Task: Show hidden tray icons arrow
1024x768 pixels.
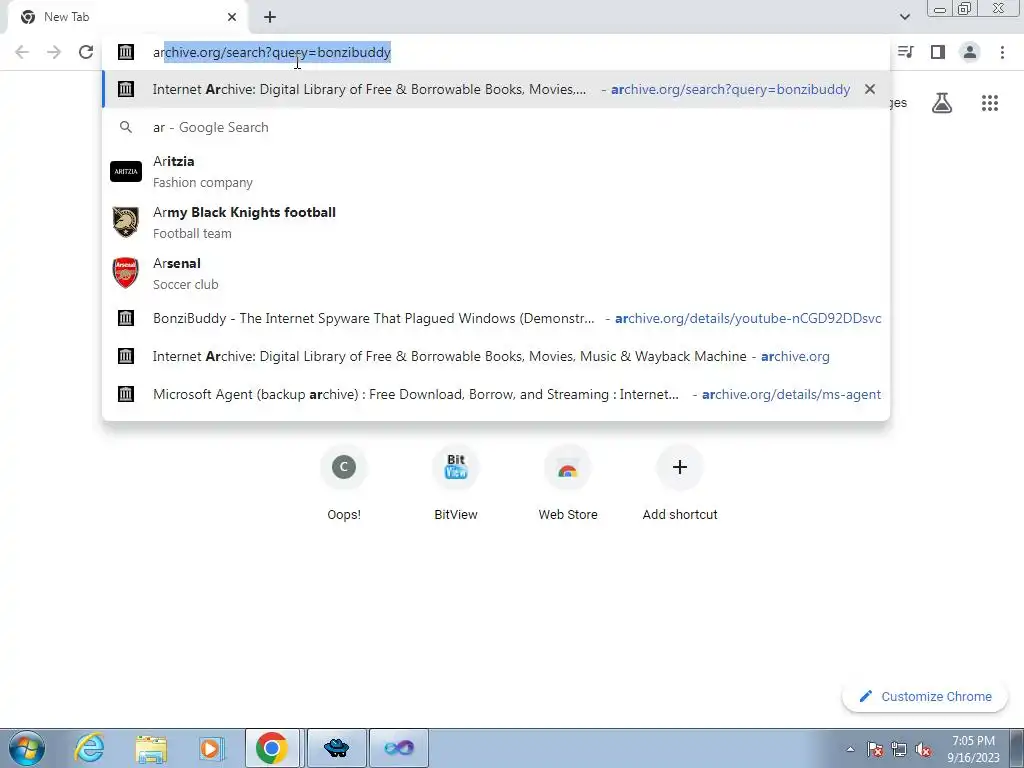Action: (850, 749)
